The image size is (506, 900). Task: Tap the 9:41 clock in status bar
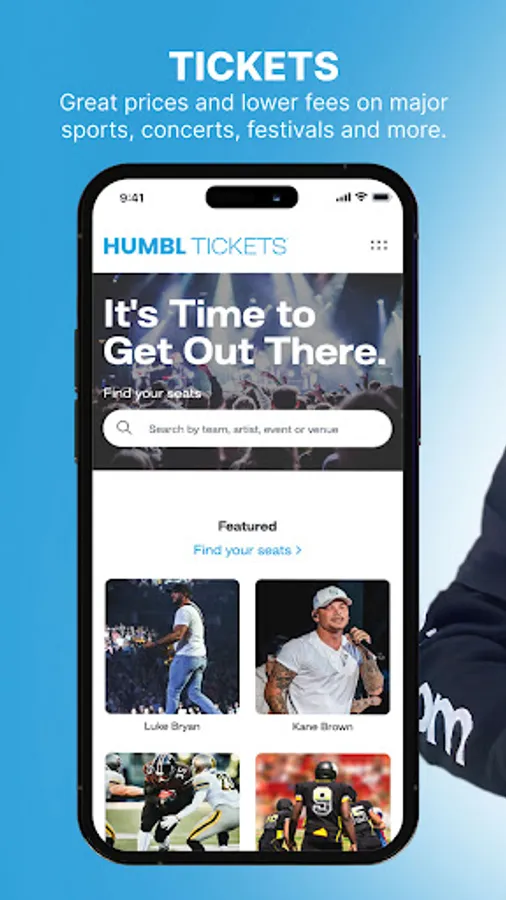[132, 198]
